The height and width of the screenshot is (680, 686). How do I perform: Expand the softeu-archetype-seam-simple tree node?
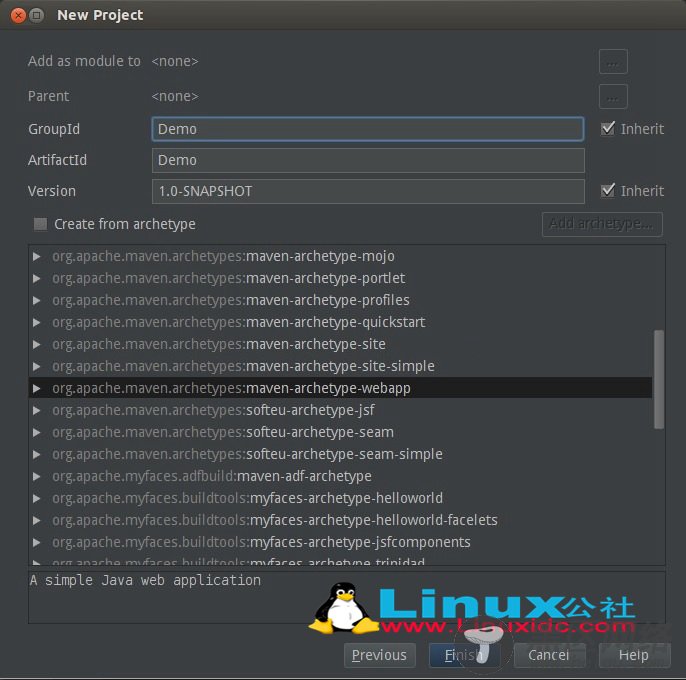[x=37, y=454]
